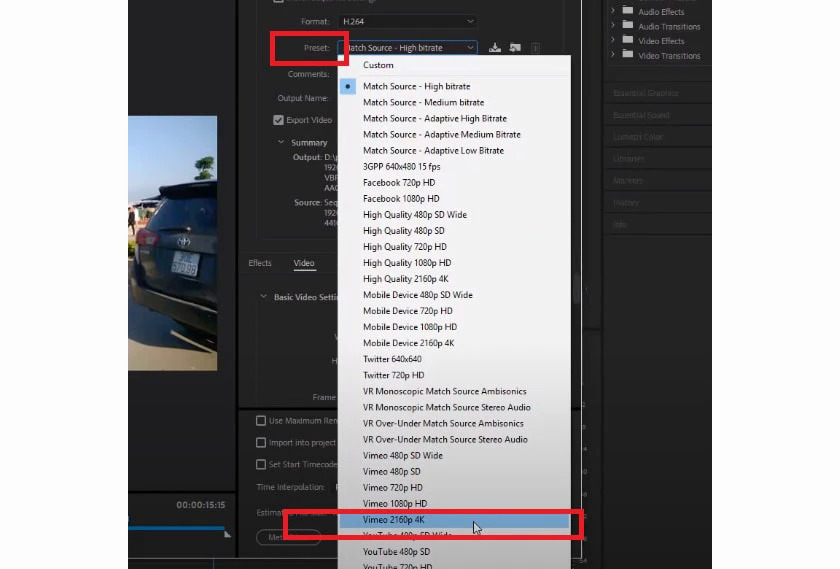Select Match Source - High bitrate preset
Viewport: 840px width, 569px height.
(454, 86)
